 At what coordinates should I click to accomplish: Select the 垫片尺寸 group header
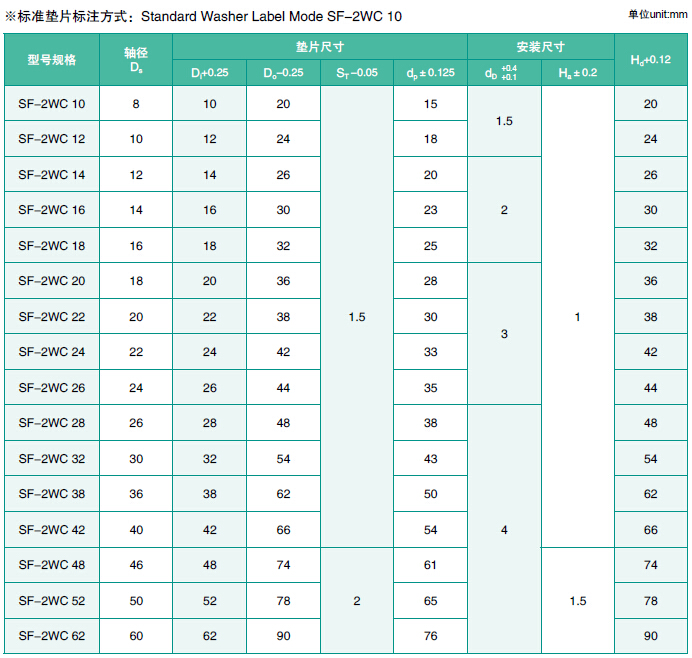point(320,47)
